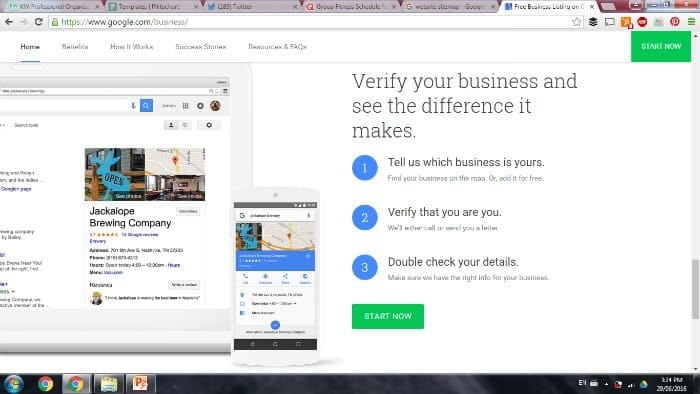This screenshot has width=700, height=394.
Task: Open the Buffer layers extension icon
Action: (x=593, y=22)
